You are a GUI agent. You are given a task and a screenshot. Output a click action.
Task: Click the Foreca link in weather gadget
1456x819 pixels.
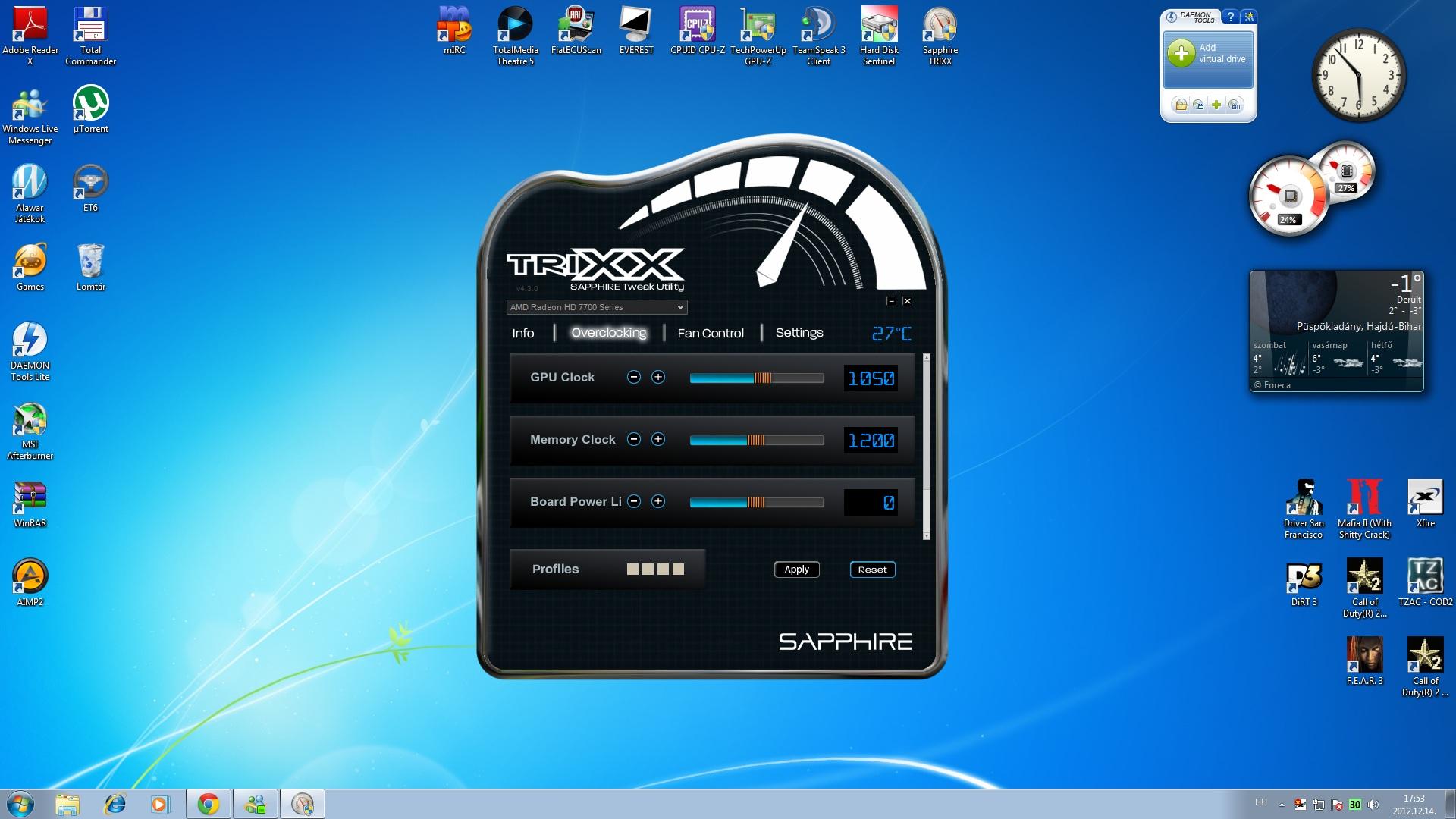1272,385
